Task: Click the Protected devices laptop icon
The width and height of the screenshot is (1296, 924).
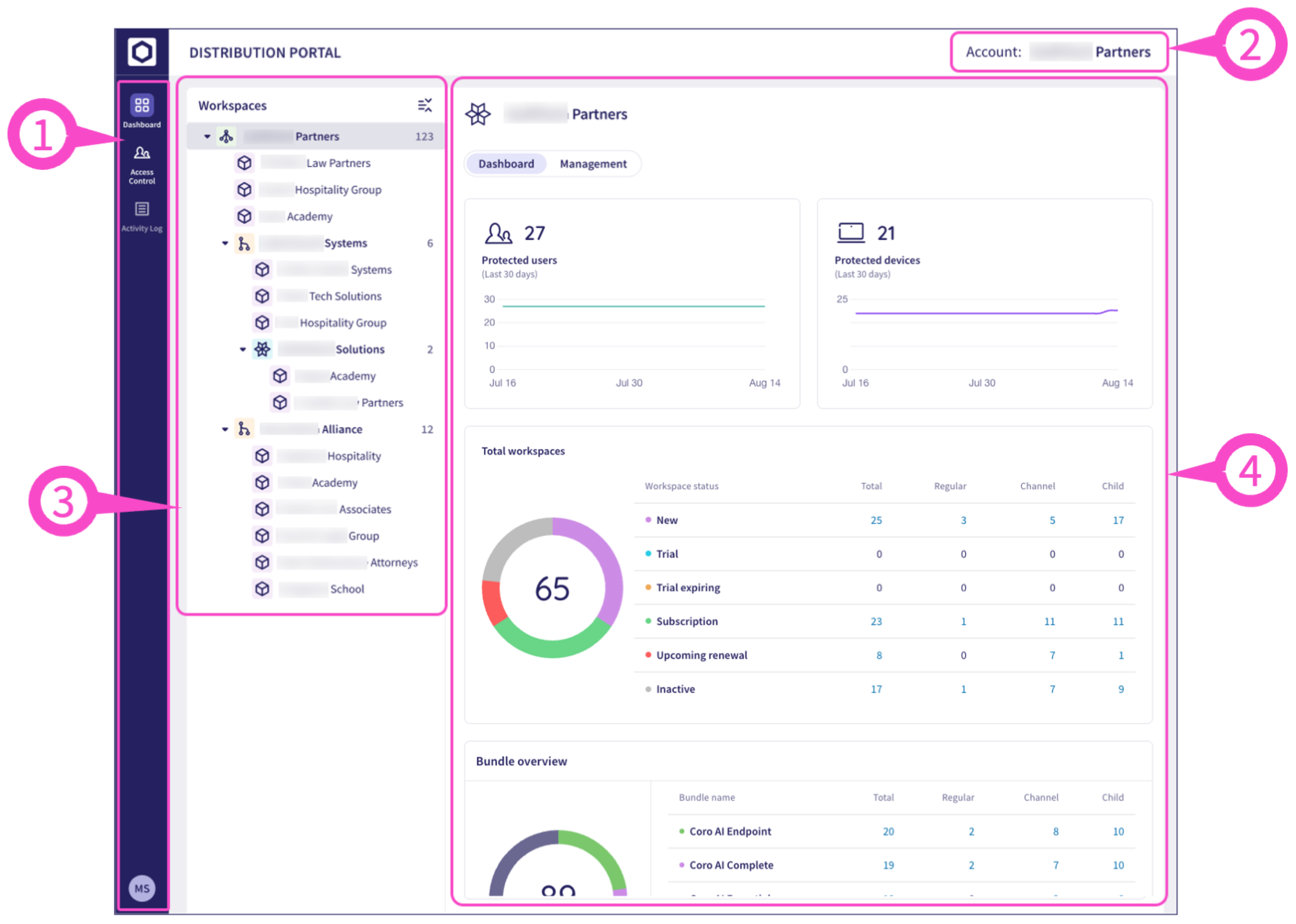Action: tap(851, 233)
